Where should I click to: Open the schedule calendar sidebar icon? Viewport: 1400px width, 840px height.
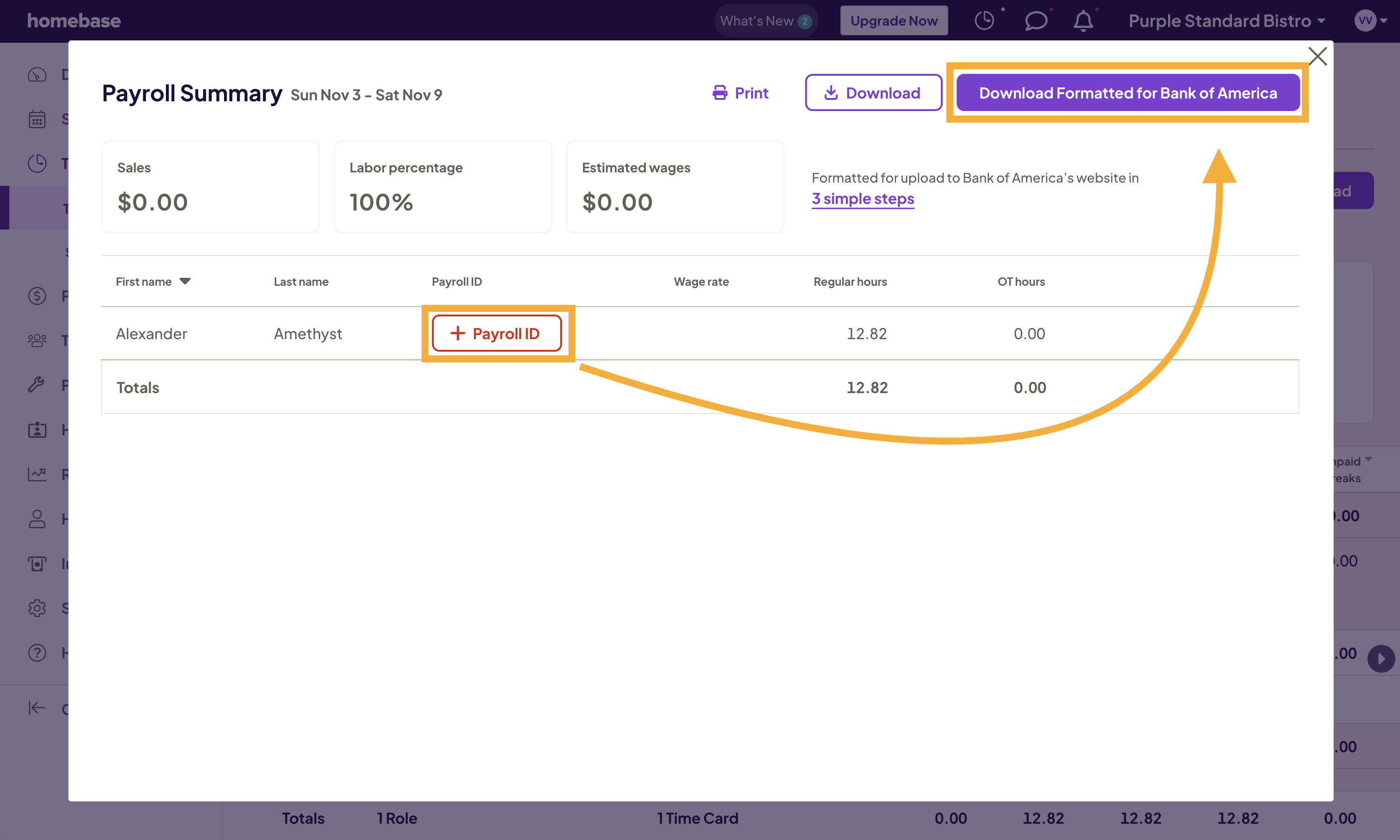[x=37, y=119]
